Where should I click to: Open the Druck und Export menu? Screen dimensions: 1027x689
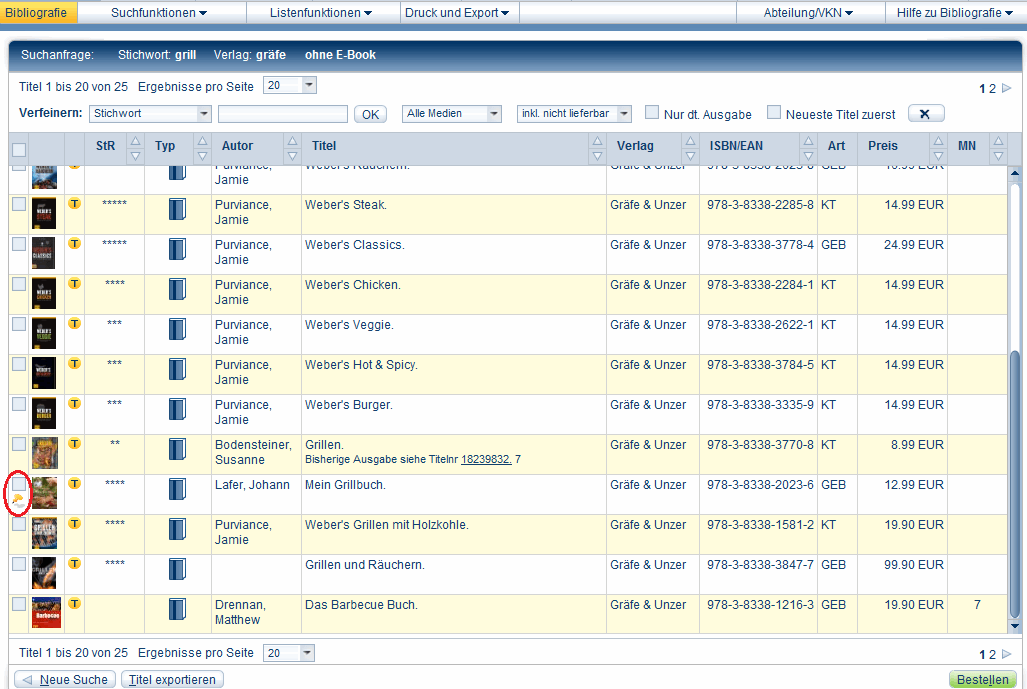[456, 13]
